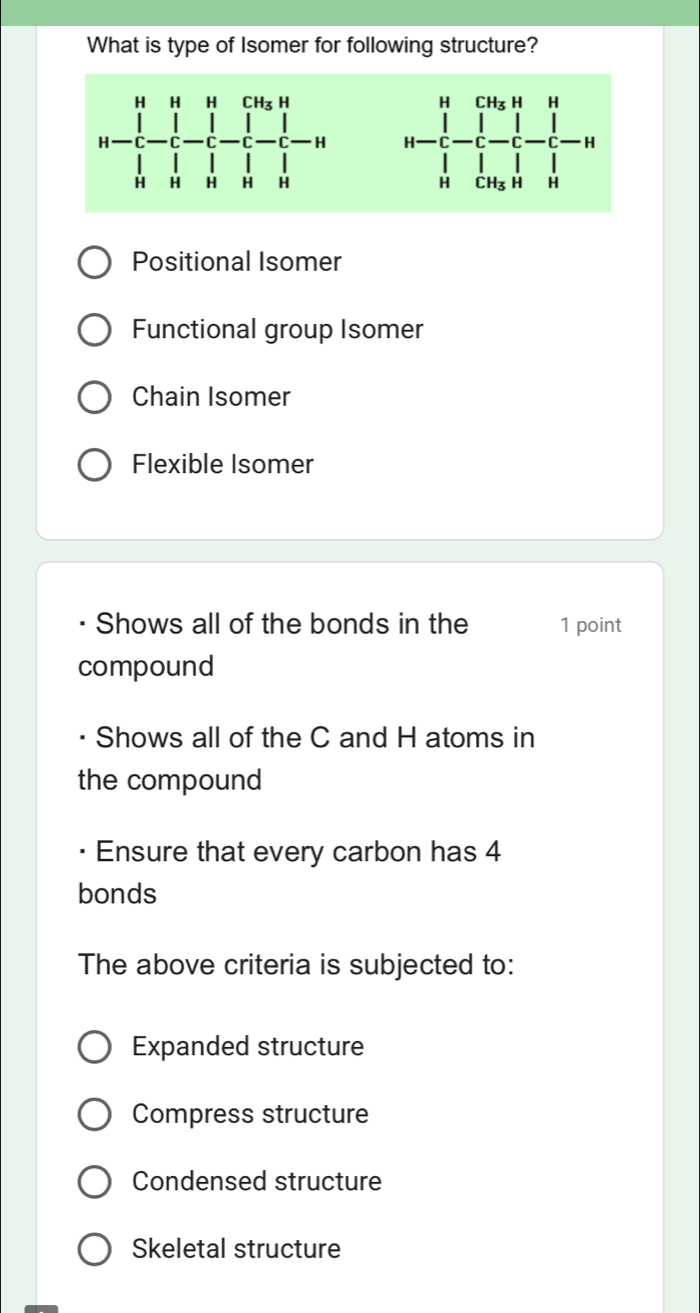Select the Condensed structure radio button
Image resolution: width=700 pixels, height=1313 pixels.
coord(95,1182)
